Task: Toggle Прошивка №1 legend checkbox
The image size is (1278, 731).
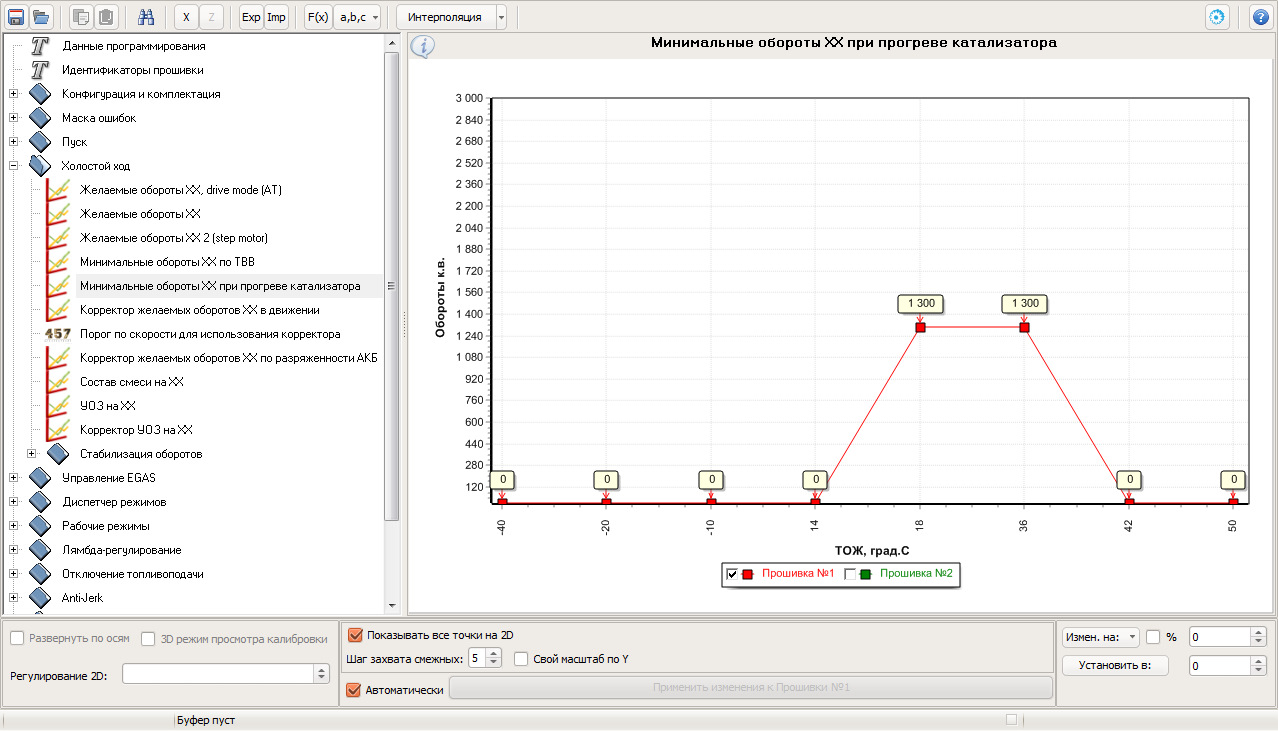Action: pos(732,574)
